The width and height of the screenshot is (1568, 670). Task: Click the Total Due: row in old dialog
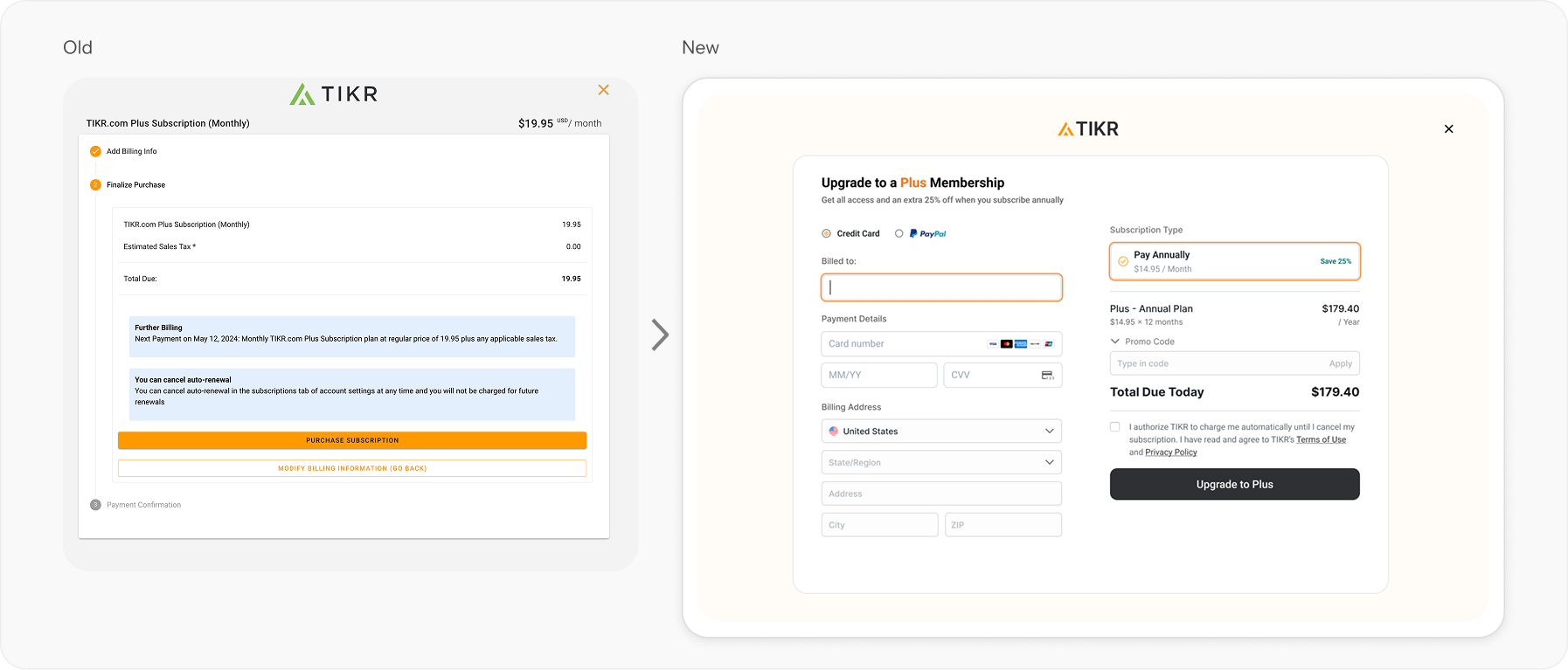click(352, 280)
